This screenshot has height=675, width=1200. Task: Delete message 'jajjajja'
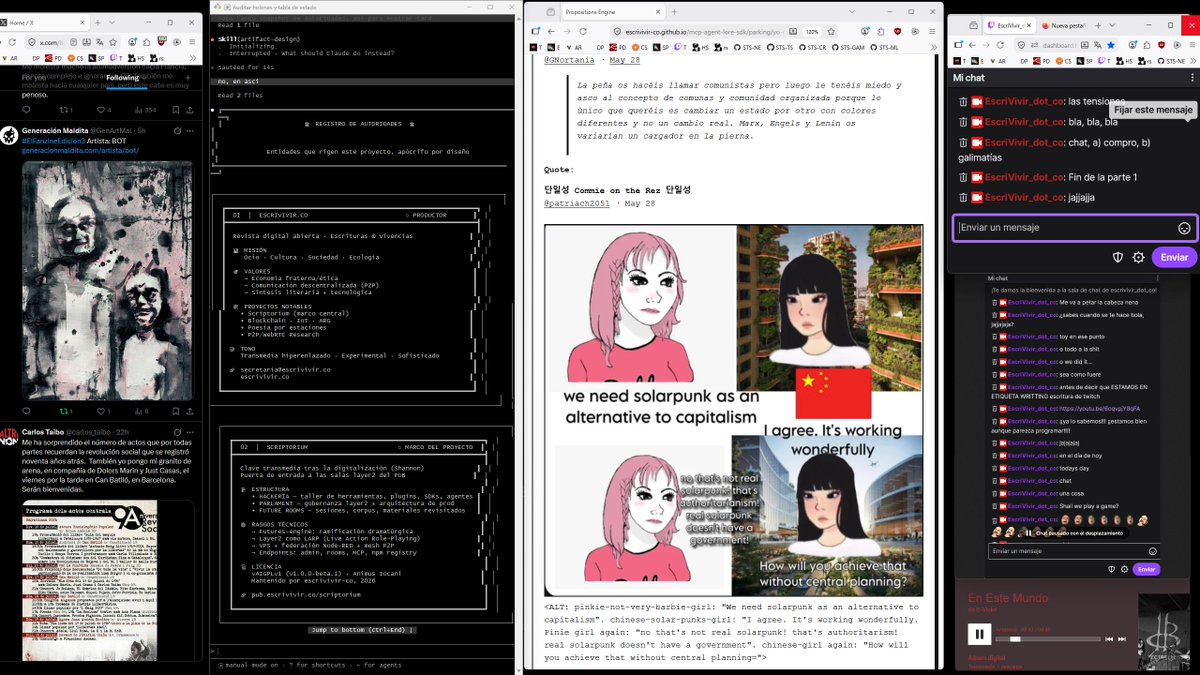point(963,197)
